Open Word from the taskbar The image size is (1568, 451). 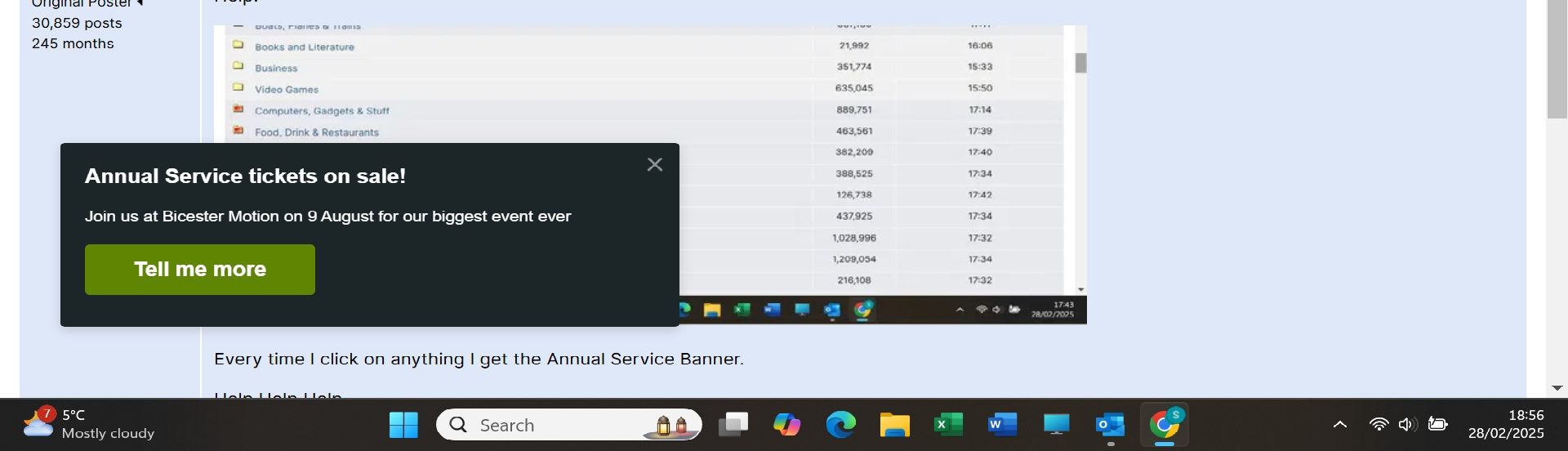coord(1002,425)
